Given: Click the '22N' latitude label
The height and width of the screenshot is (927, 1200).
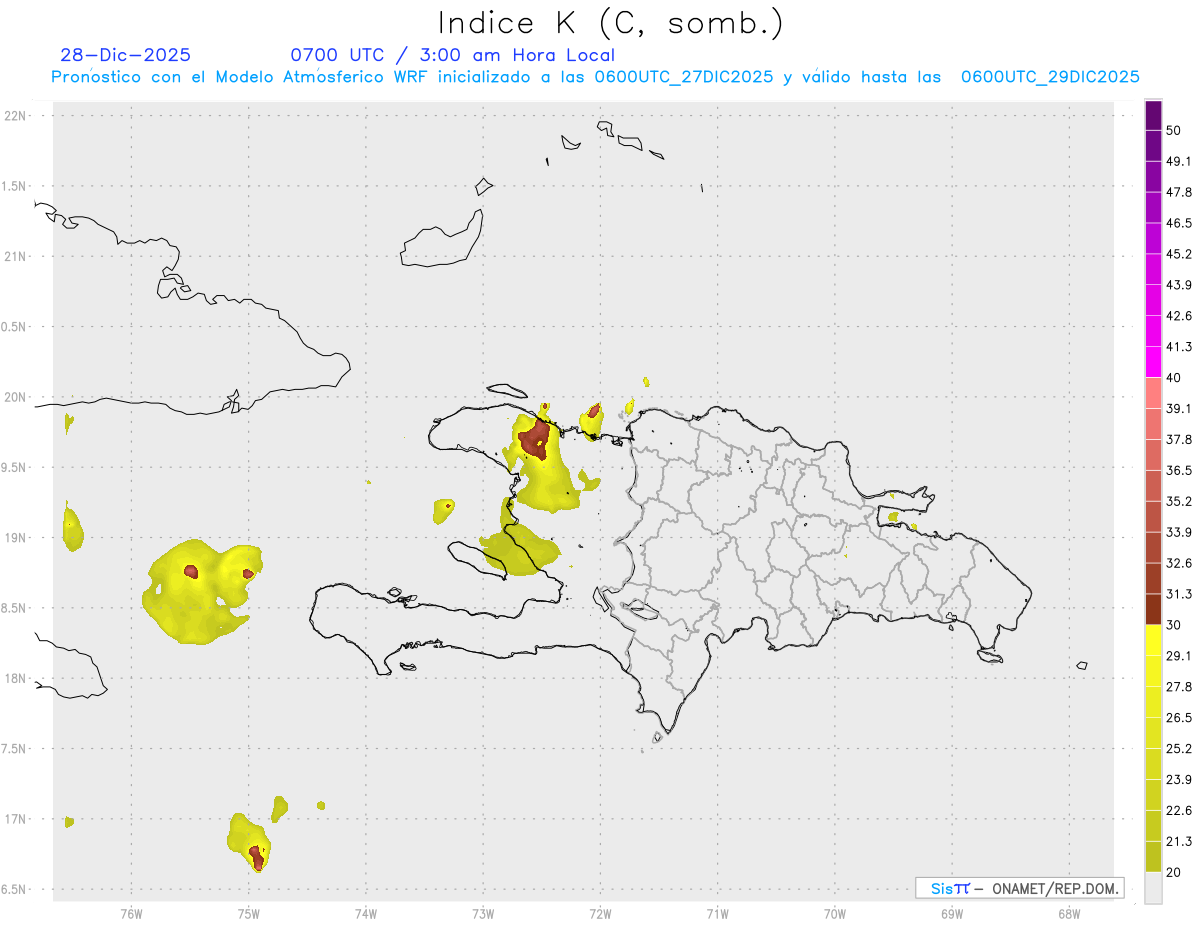Looking at the screenshot, I should coord(15,116).
